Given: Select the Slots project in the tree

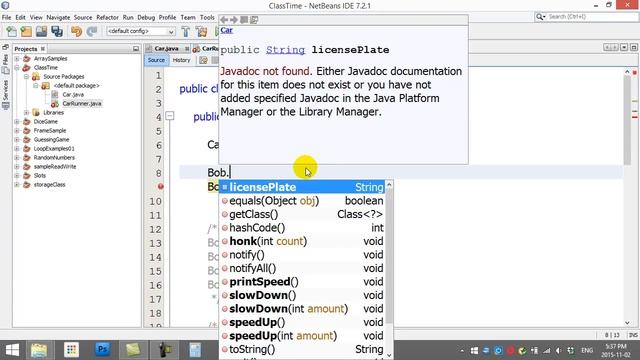Looking at the screenshot, I should [x=40, y=176].
